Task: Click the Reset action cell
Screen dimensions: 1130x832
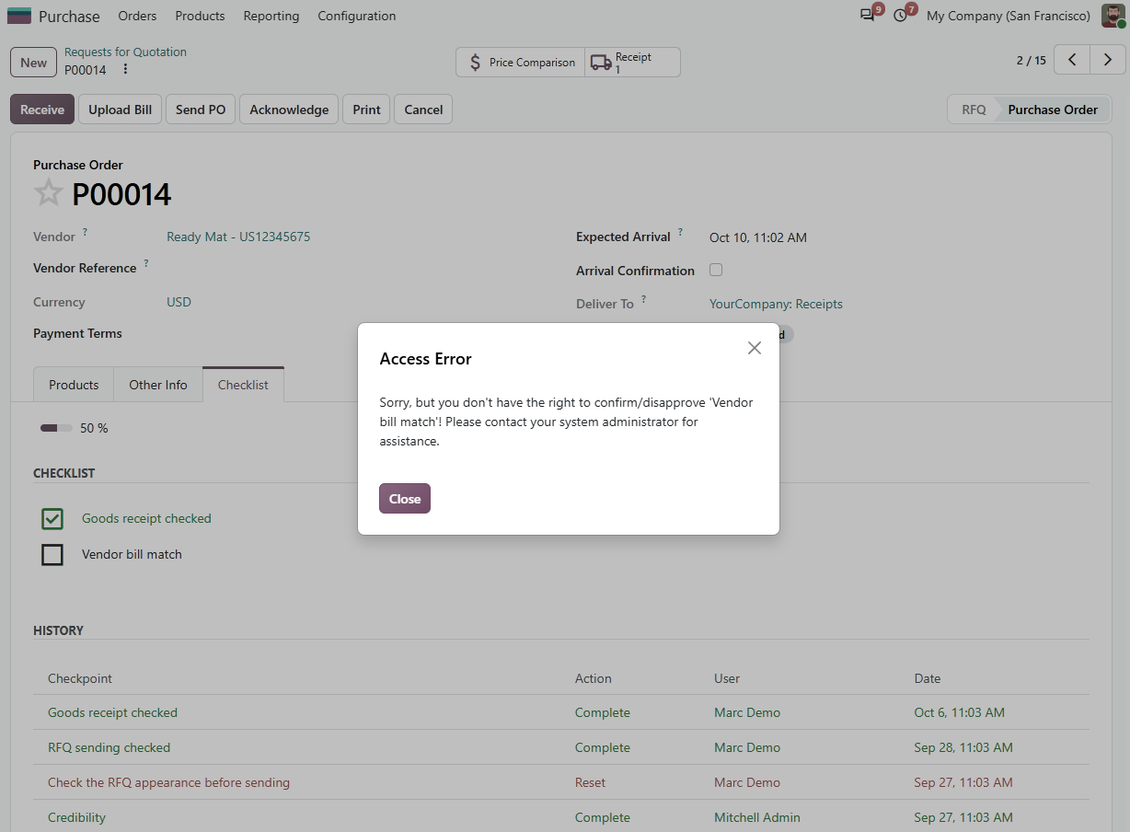Action: pos(590,782)
